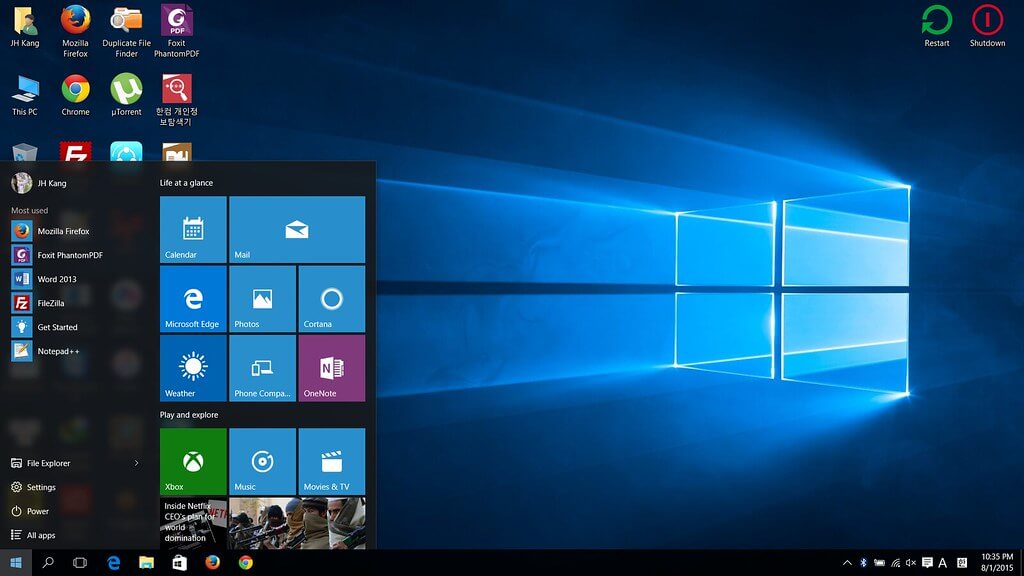Open Task View on taskbar
This screenshot has width=1024, height=576.
point(80,562)
